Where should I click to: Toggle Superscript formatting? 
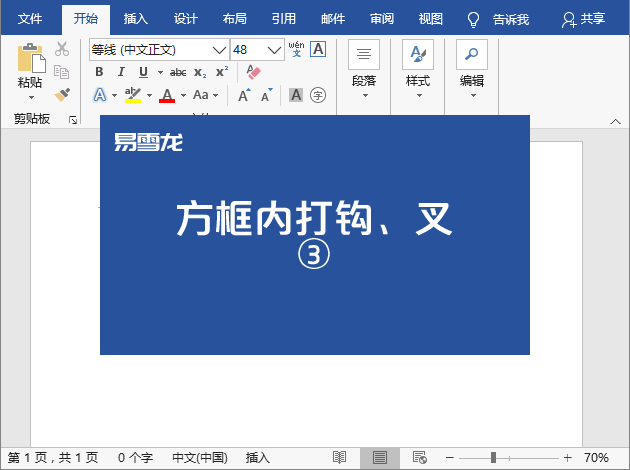click(x=222, y=72)
